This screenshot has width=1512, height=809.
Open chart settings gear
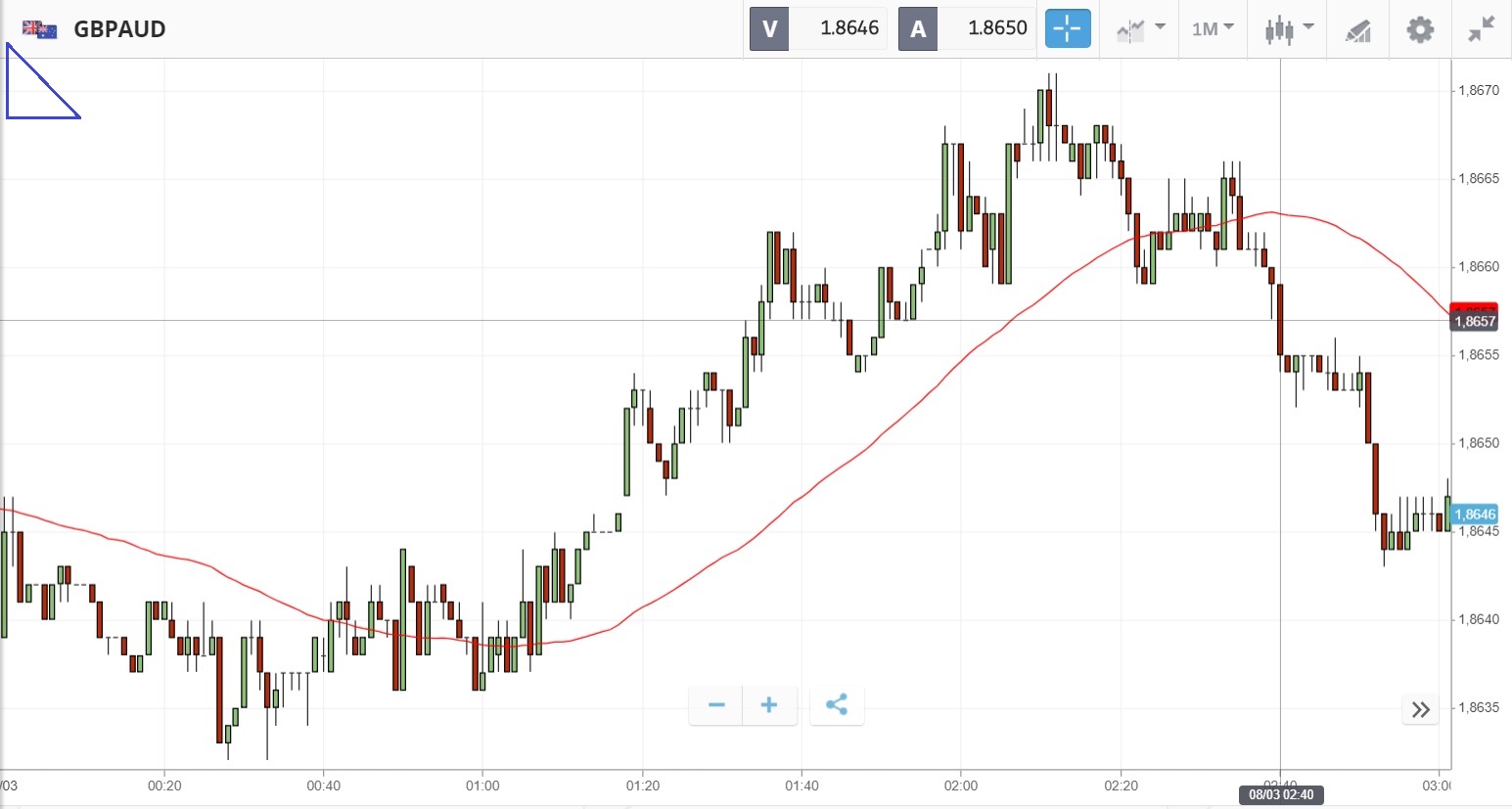pos(1420,29)
